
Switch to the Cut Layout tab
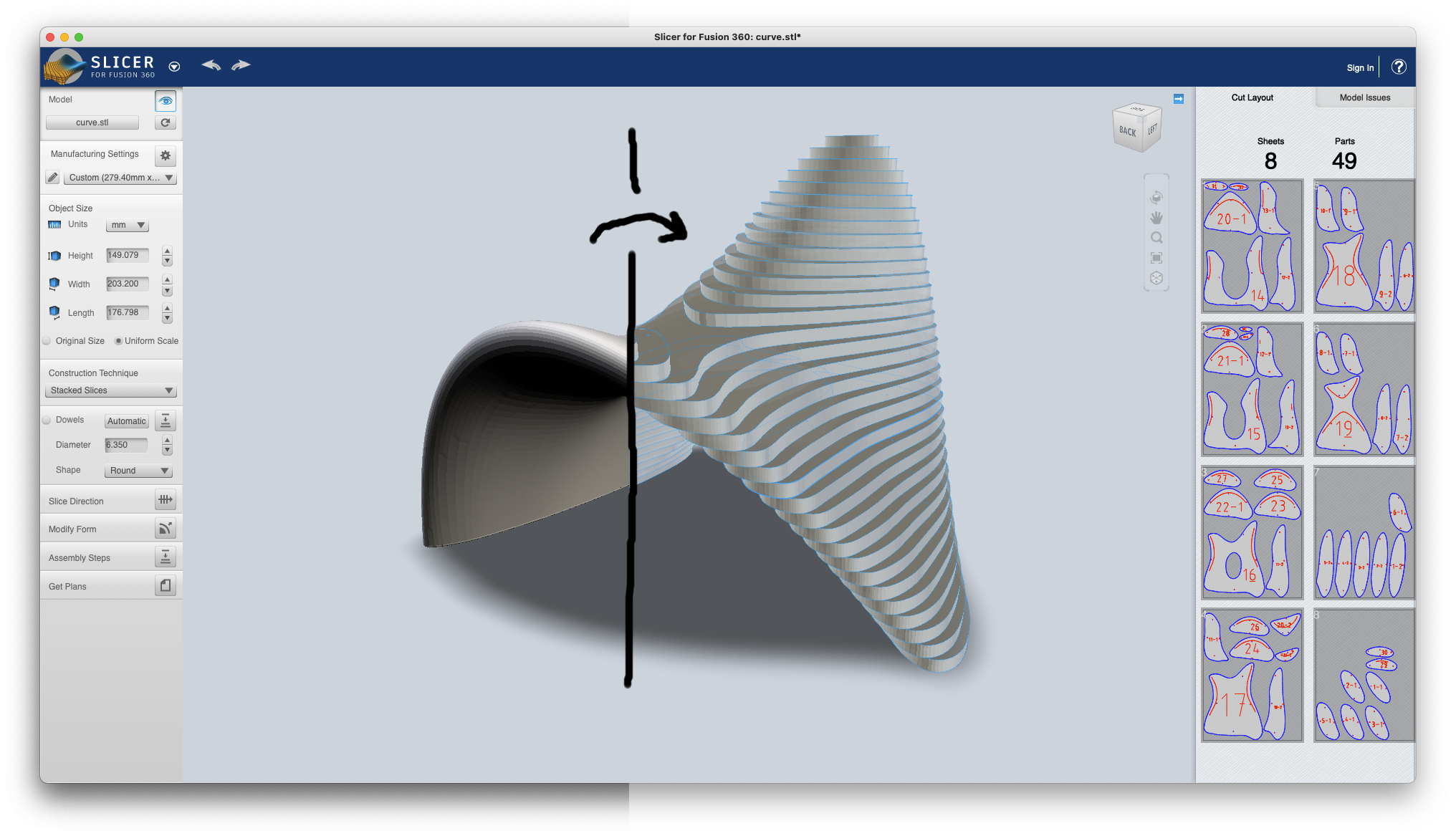(x=1252, y=97)
